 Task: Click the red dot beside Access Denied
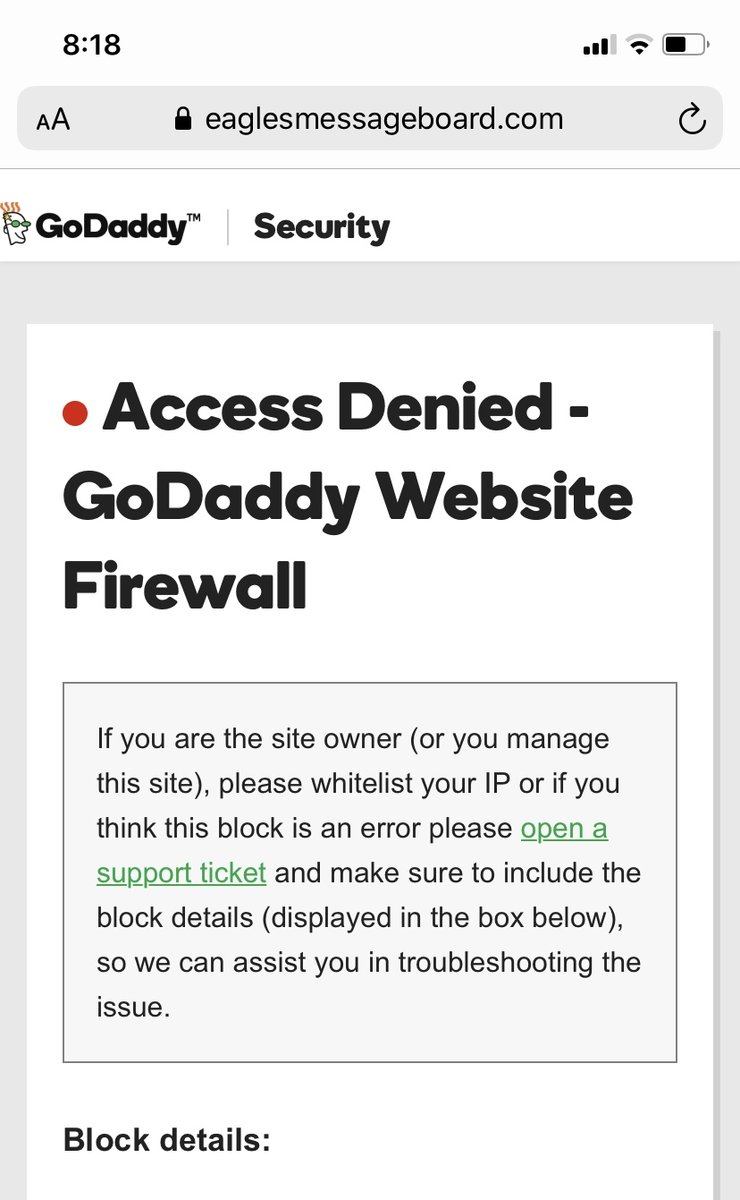tap(75, 413)
